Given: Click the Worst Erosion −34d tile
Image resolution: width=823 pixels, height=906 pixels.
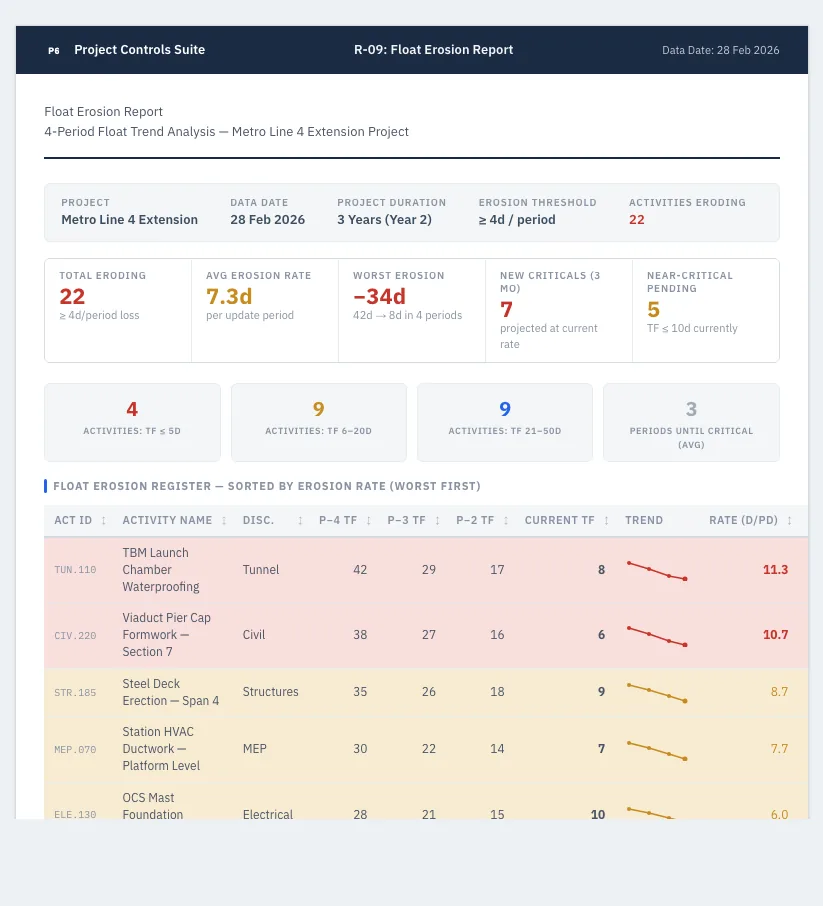Looking at the screenshot, I should tap(412, 310).
